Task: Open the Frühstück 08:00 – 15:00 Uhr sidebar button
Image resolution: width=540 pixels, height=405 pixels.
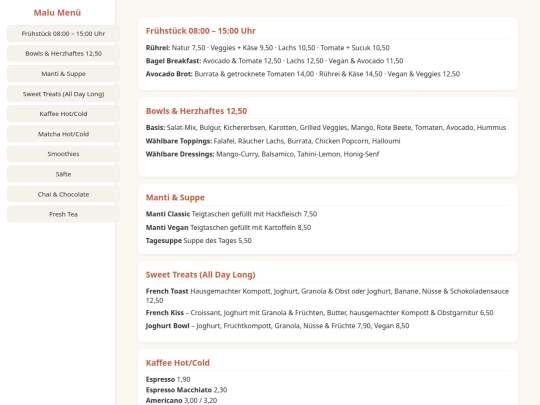Action: click(63, 33)
